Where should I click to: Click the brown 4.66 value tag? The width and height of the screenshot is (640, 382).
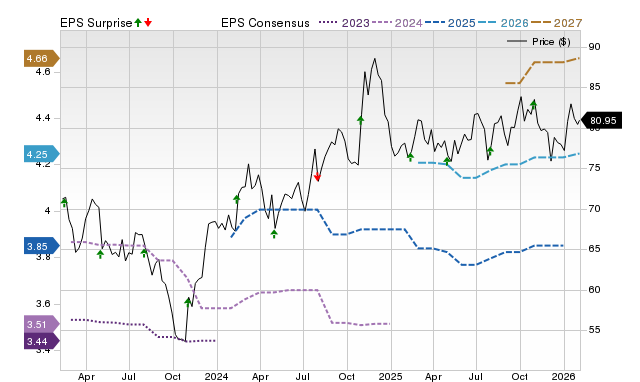41,58
